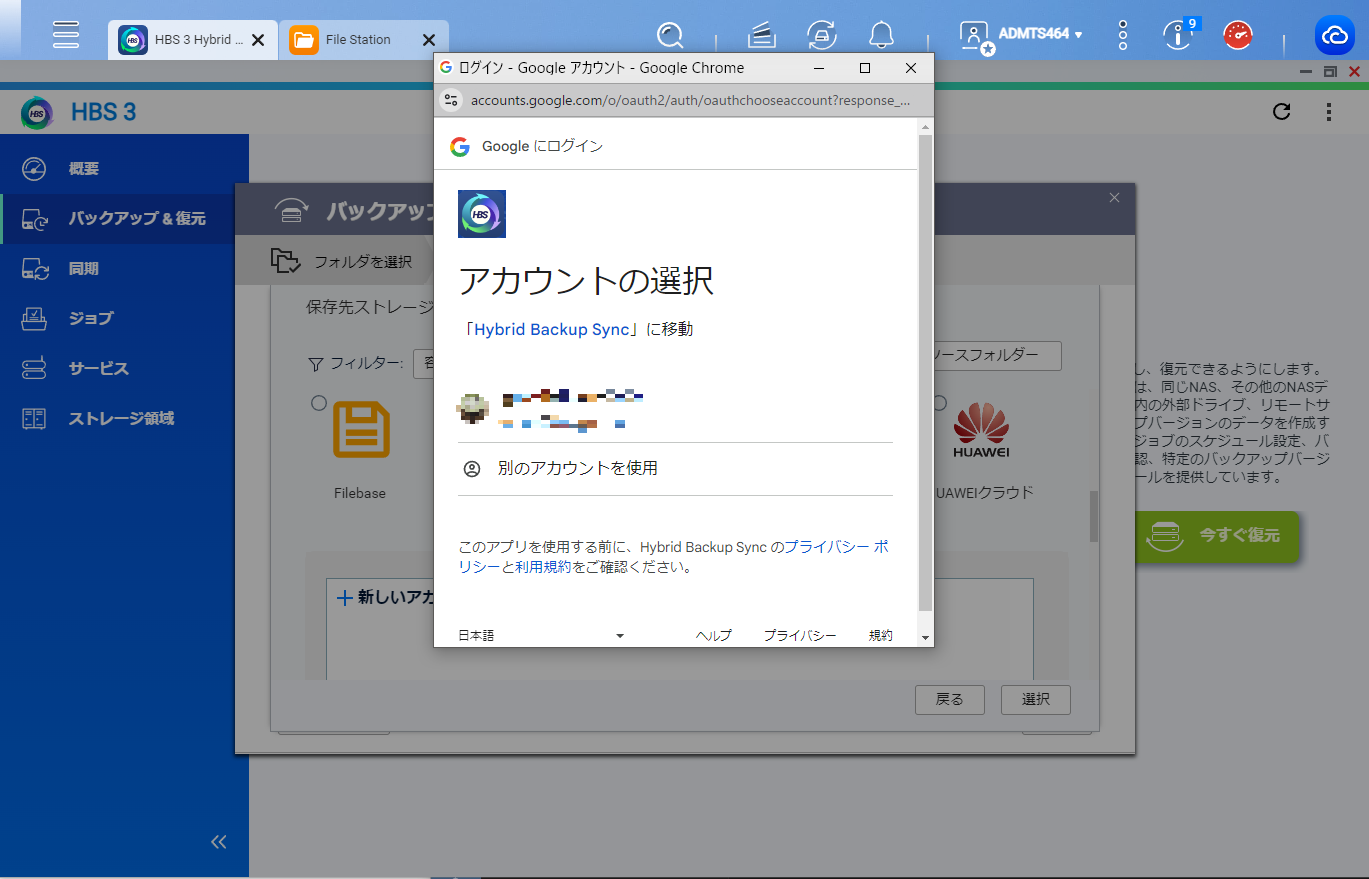The height and width of the screenshot is (879, 1369).
Task: Open external devices icon in top bar
Action: coord(822,36)
